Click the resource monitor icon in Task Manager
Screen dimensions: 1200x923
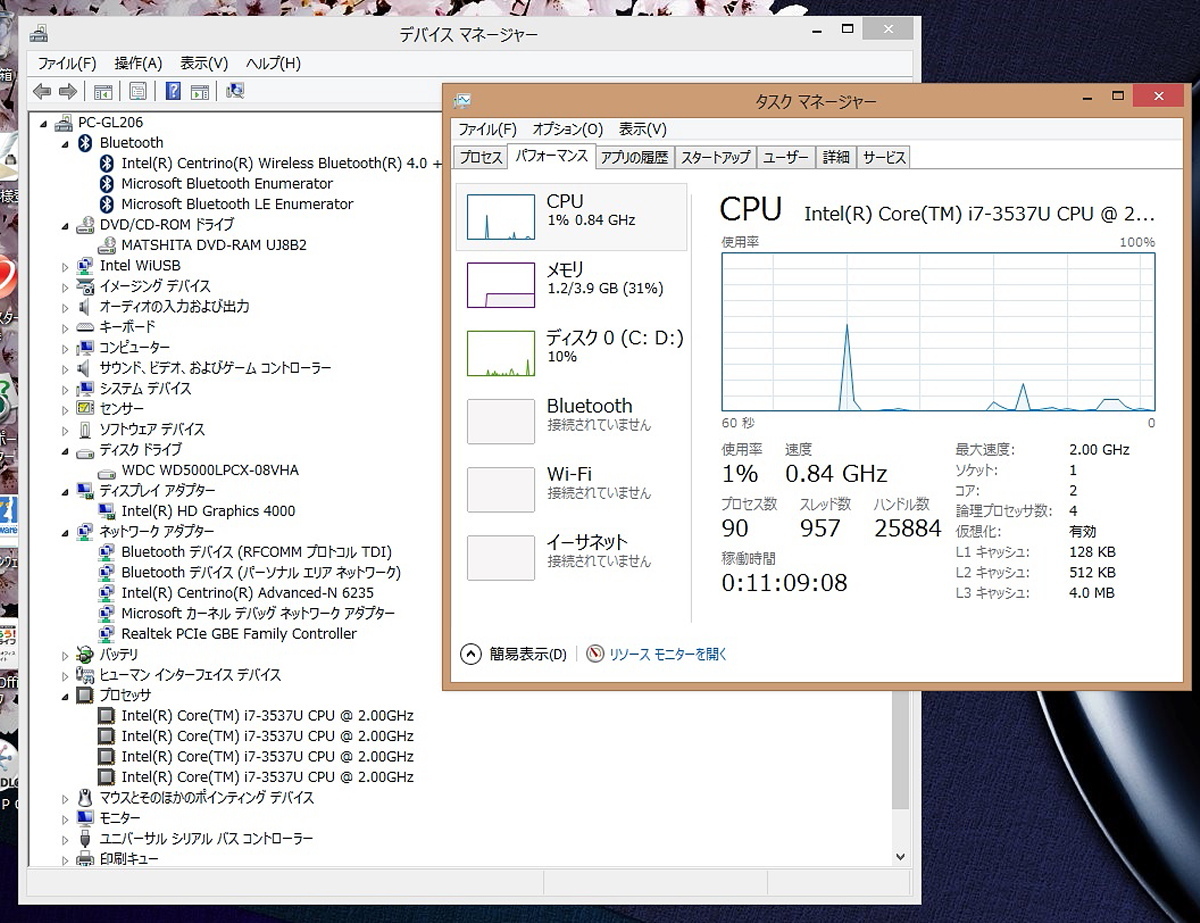pos(596,654)
